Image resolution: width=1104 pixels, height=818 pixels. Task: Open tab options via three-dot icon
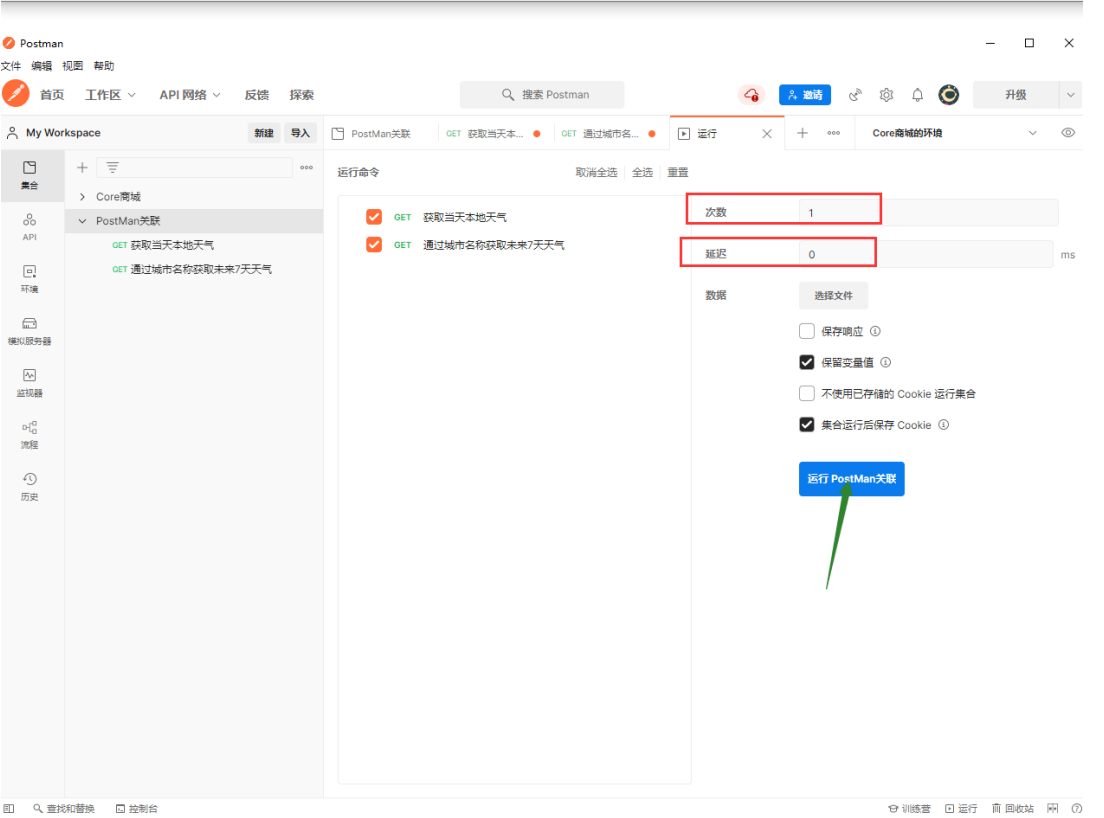coord(834,133)
